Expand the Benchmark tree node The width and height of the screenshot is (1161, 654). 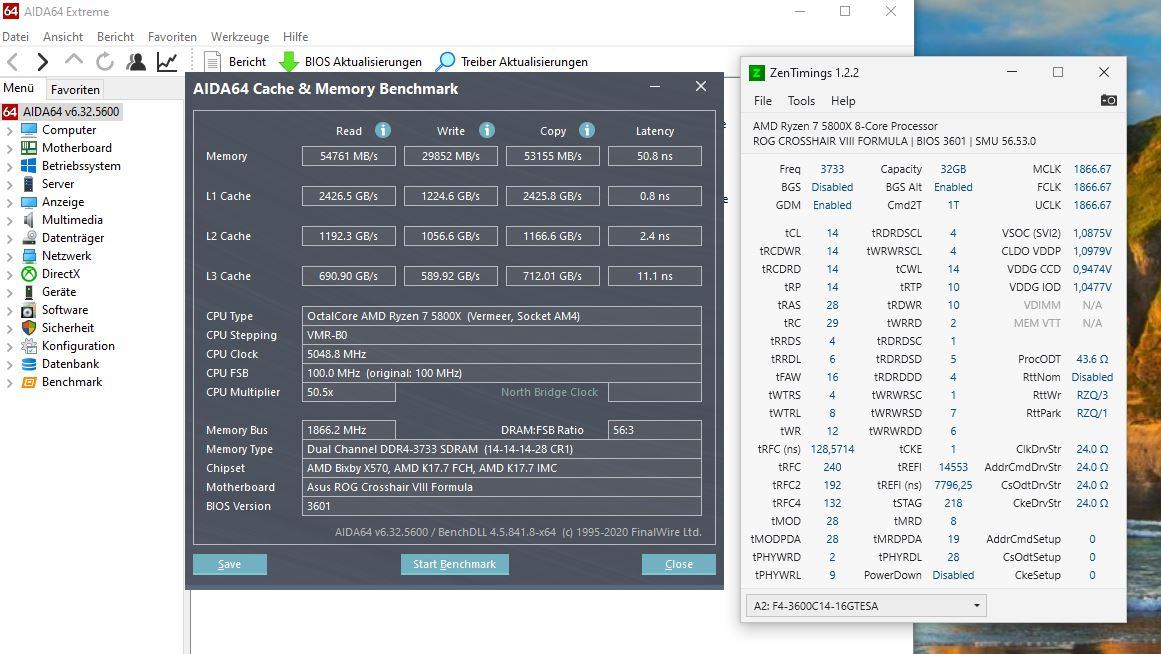(x=10, y=382)
